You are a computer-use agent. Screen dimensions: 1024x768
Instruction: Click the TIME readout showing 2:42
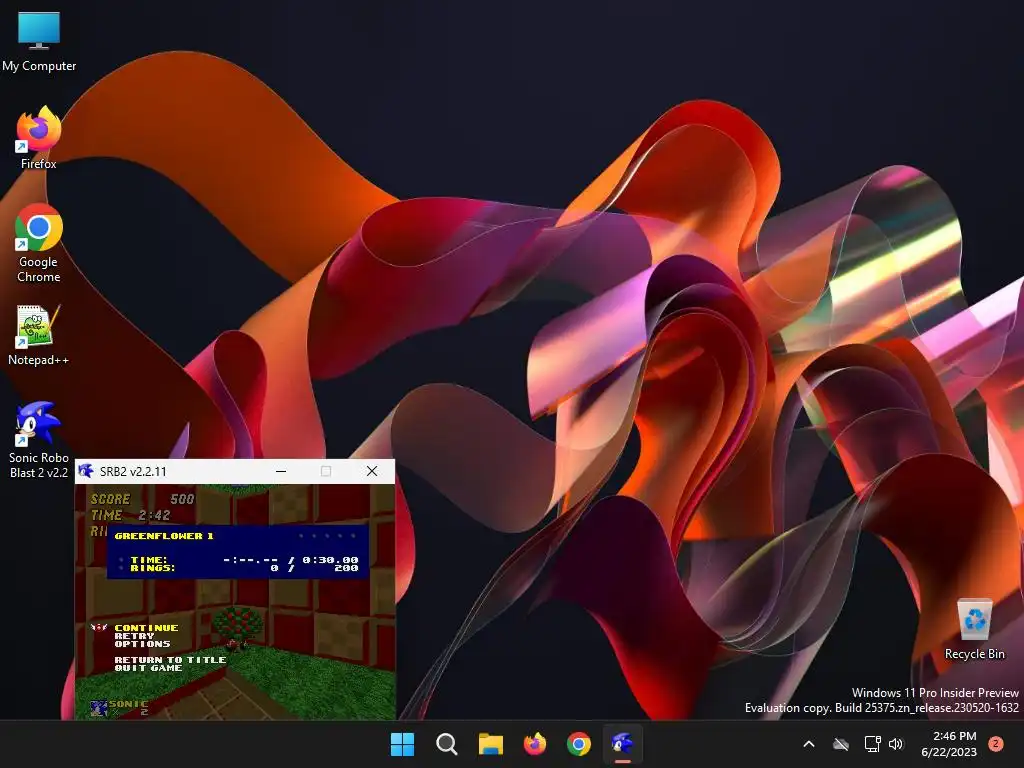point(131,515)
